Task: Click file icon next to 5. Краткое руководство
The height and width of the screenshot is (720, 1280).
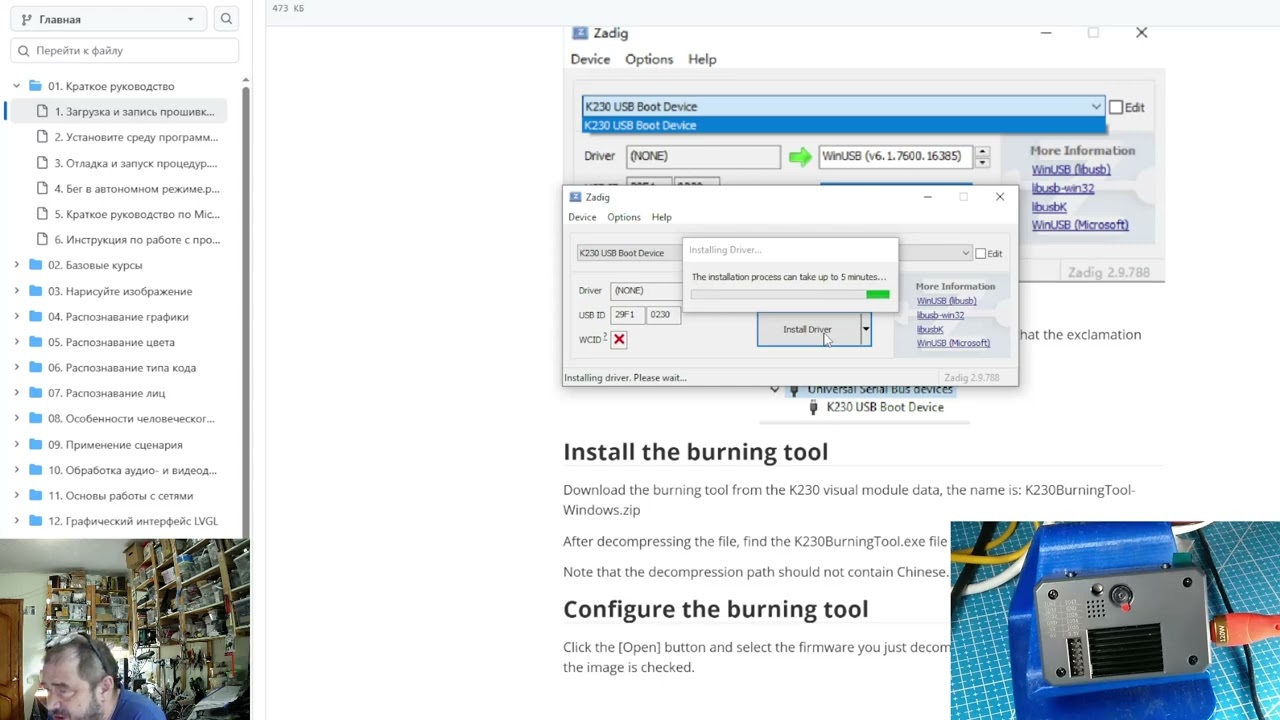Action: pyautogui.click(x=42, y=213)
